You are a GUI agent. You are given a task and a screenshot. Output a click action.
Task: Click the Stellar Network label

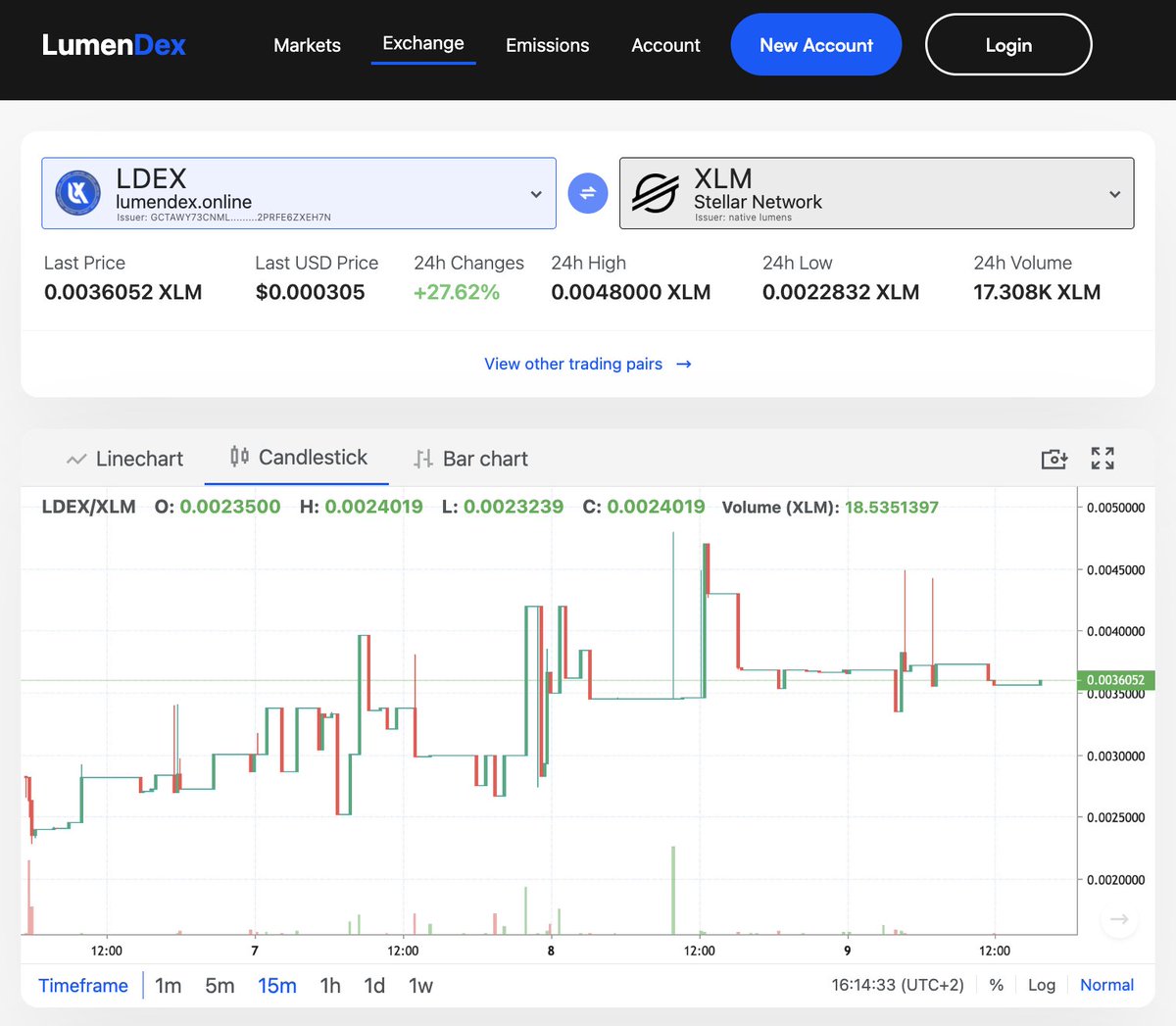tap(758, 202)
